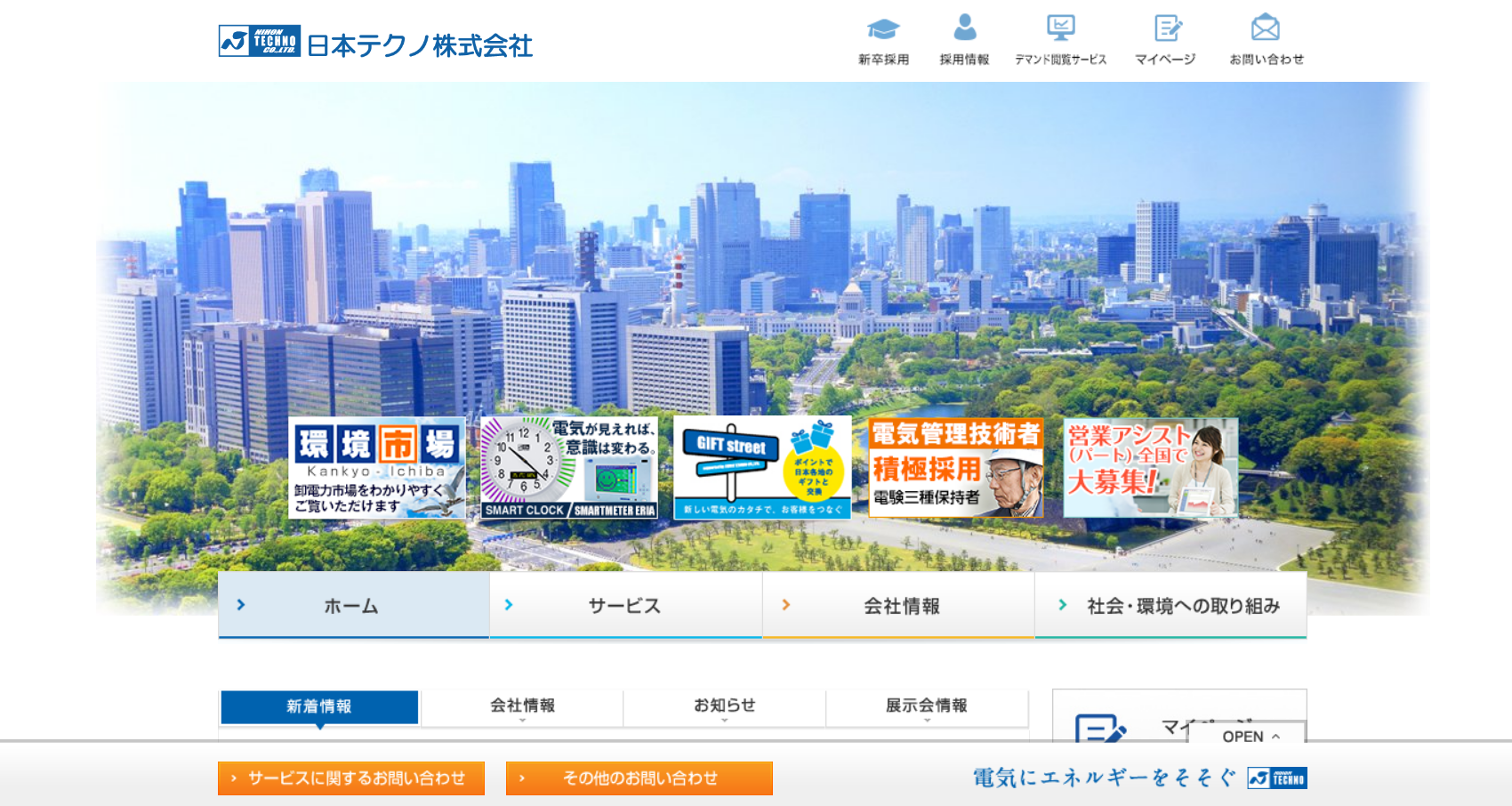1512x806 pixels.
Task: Open お問い合わせ using the envelope icon
Action: pos(1267,28)
